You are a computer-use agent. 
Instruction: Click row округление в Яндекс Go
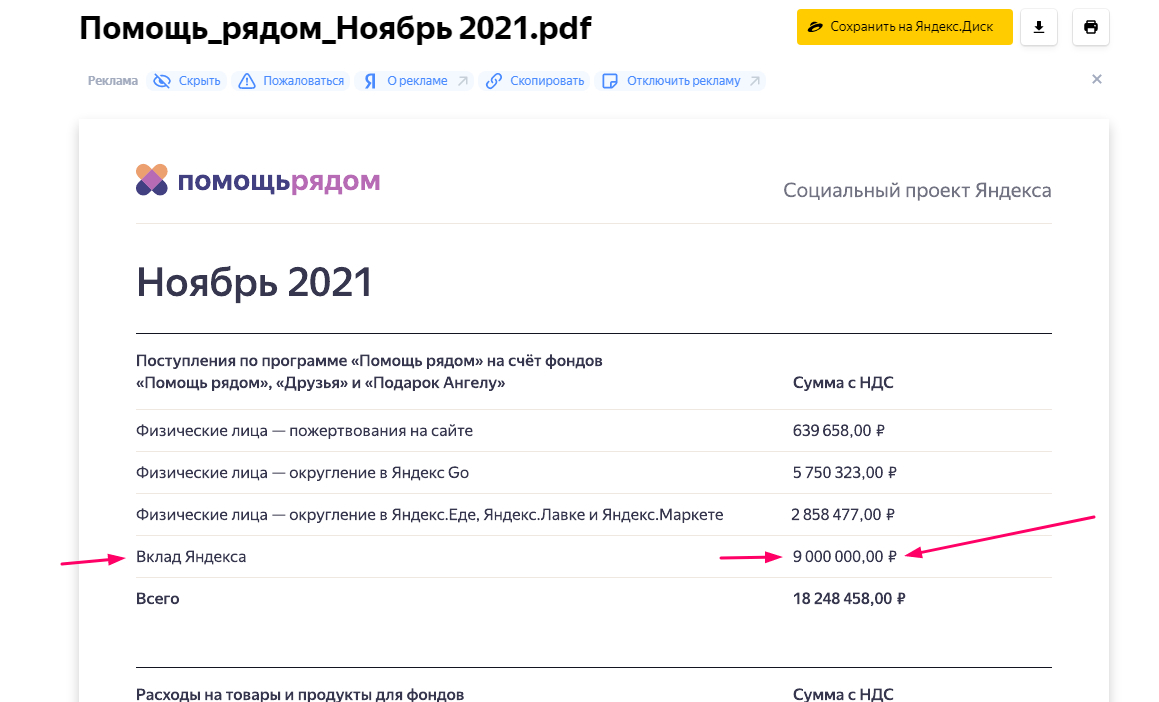click(302, 473)
